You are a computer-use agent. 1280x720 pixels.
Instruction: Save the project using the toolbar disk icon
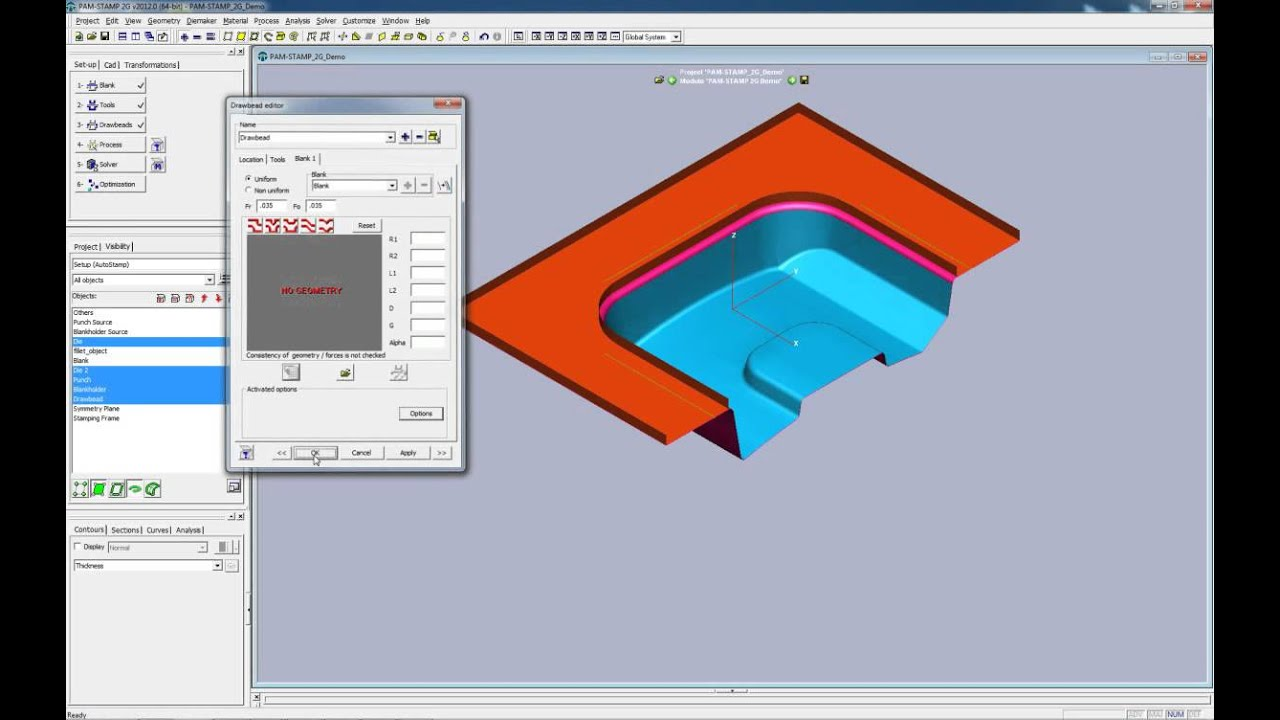click(104, 37)
